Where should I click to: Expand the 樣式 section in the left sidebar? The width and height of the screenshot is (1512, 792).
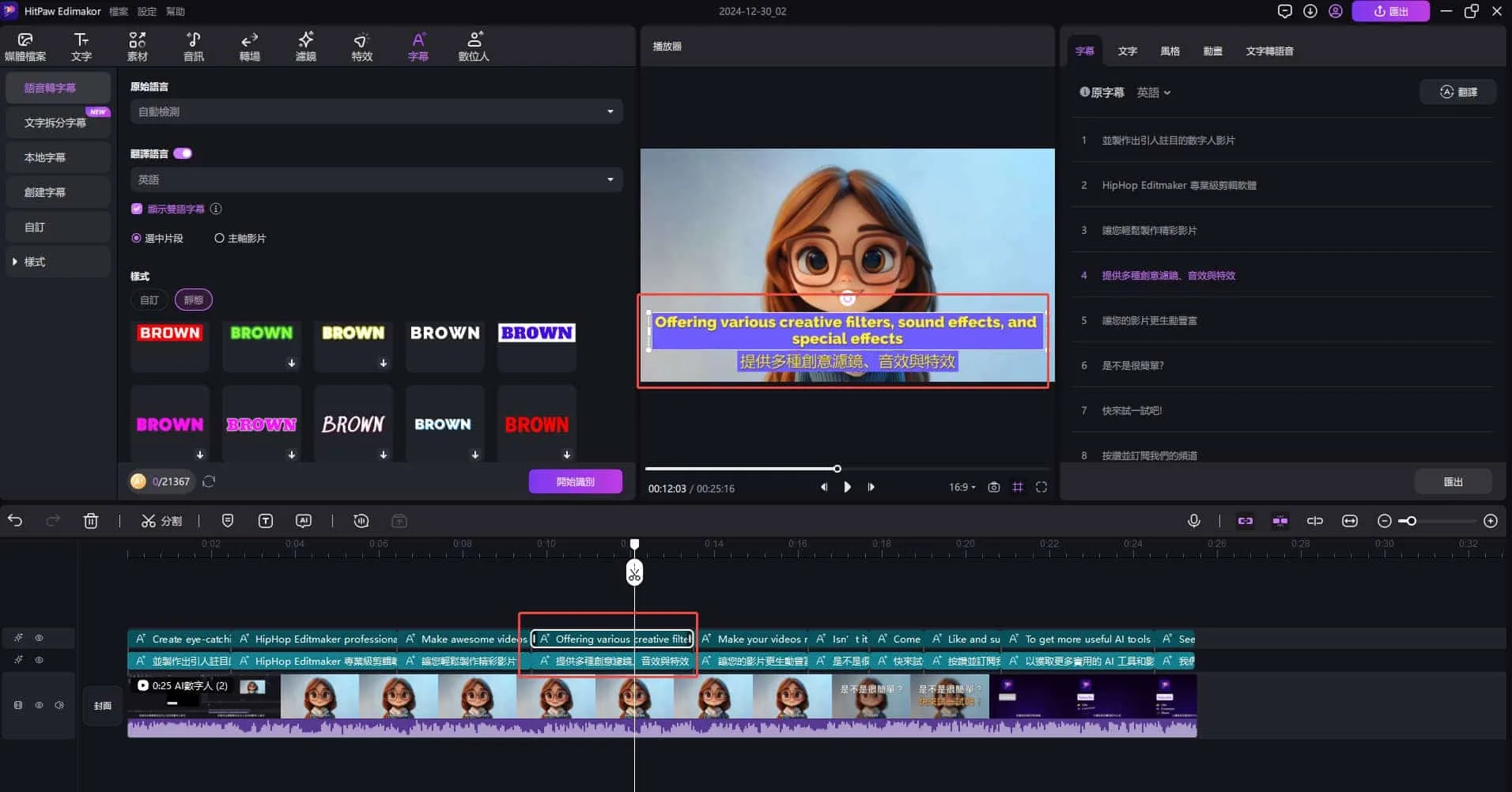33,261
